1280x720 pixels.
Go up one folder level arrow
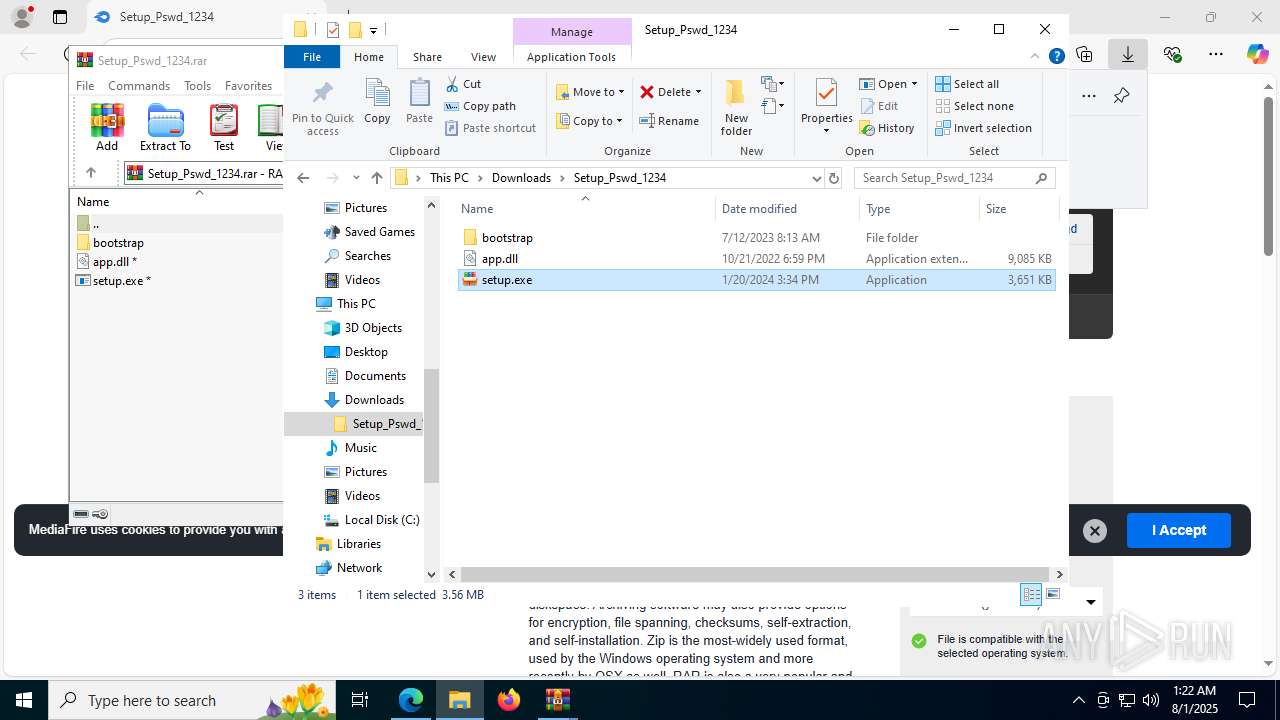(x=376, y=178)
